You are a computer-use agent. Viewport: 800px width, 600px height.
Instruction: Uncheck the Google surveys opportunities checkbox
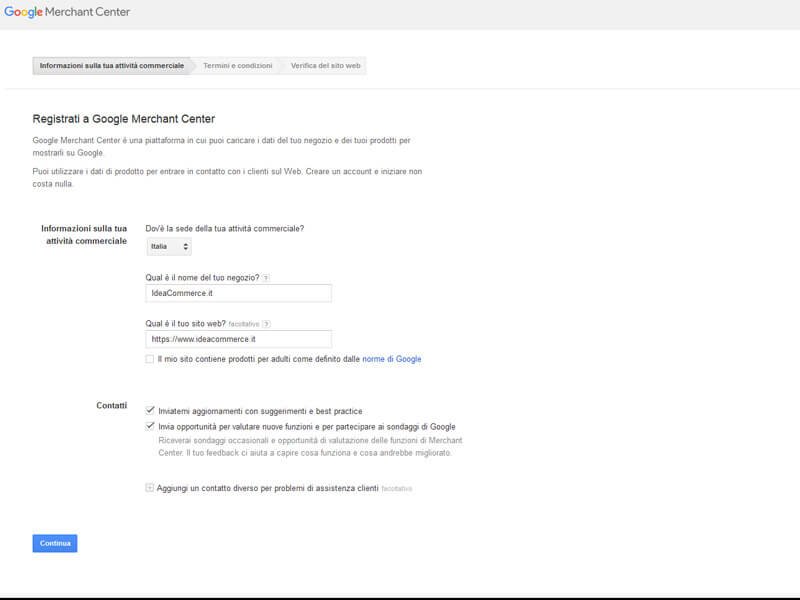coord(150,426)
